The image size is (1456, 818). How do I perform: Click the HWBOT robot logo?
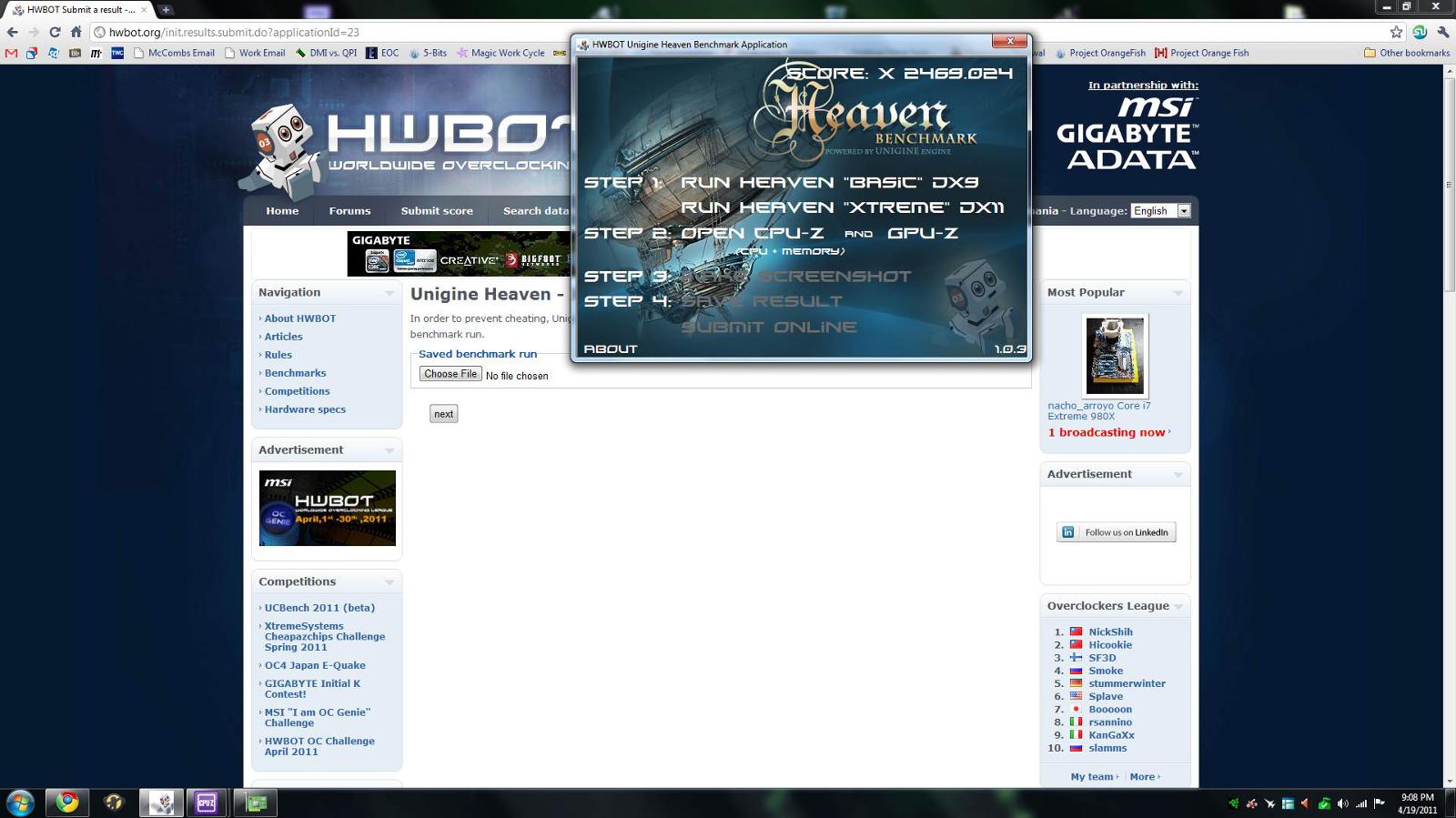pos(280,151)
